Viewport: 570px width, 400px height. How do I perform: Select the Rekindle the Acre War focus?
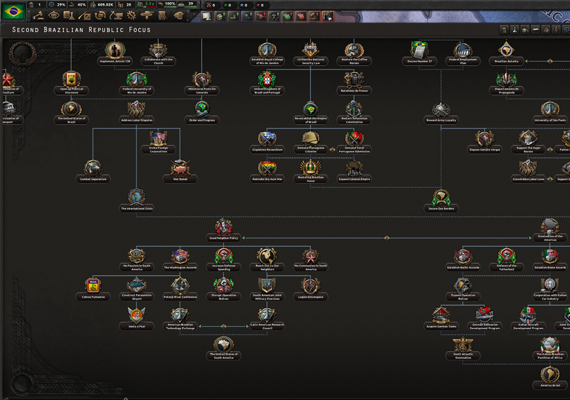[267, 172]
